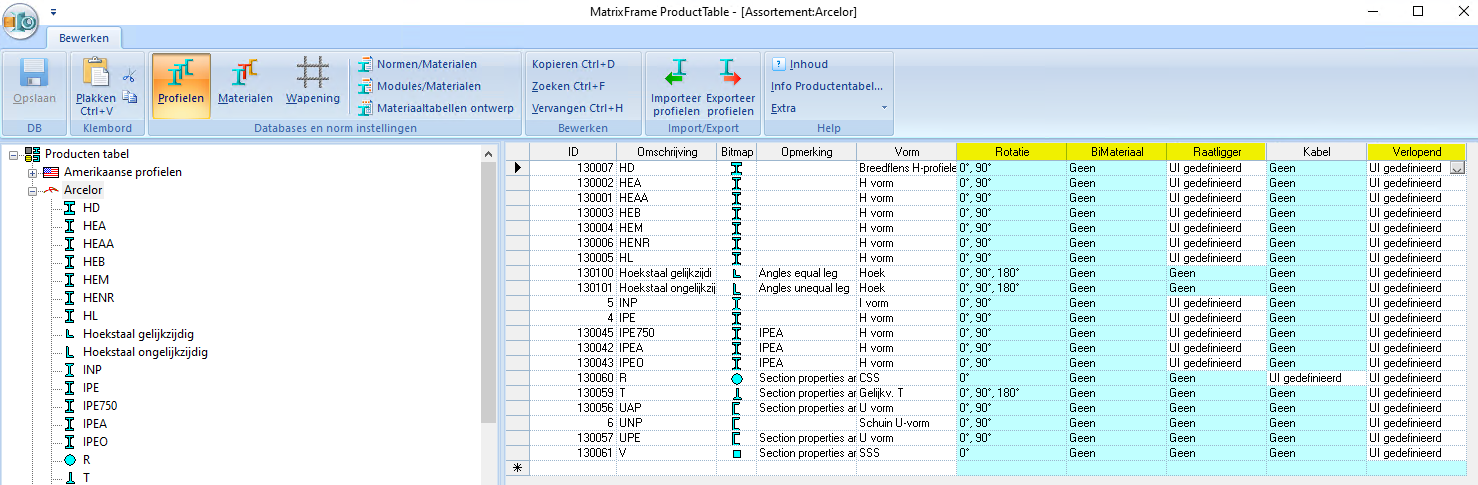Viewport: 1478px width, 485px height.
Task: Select IPE750 in the tree
Action: 100,406
